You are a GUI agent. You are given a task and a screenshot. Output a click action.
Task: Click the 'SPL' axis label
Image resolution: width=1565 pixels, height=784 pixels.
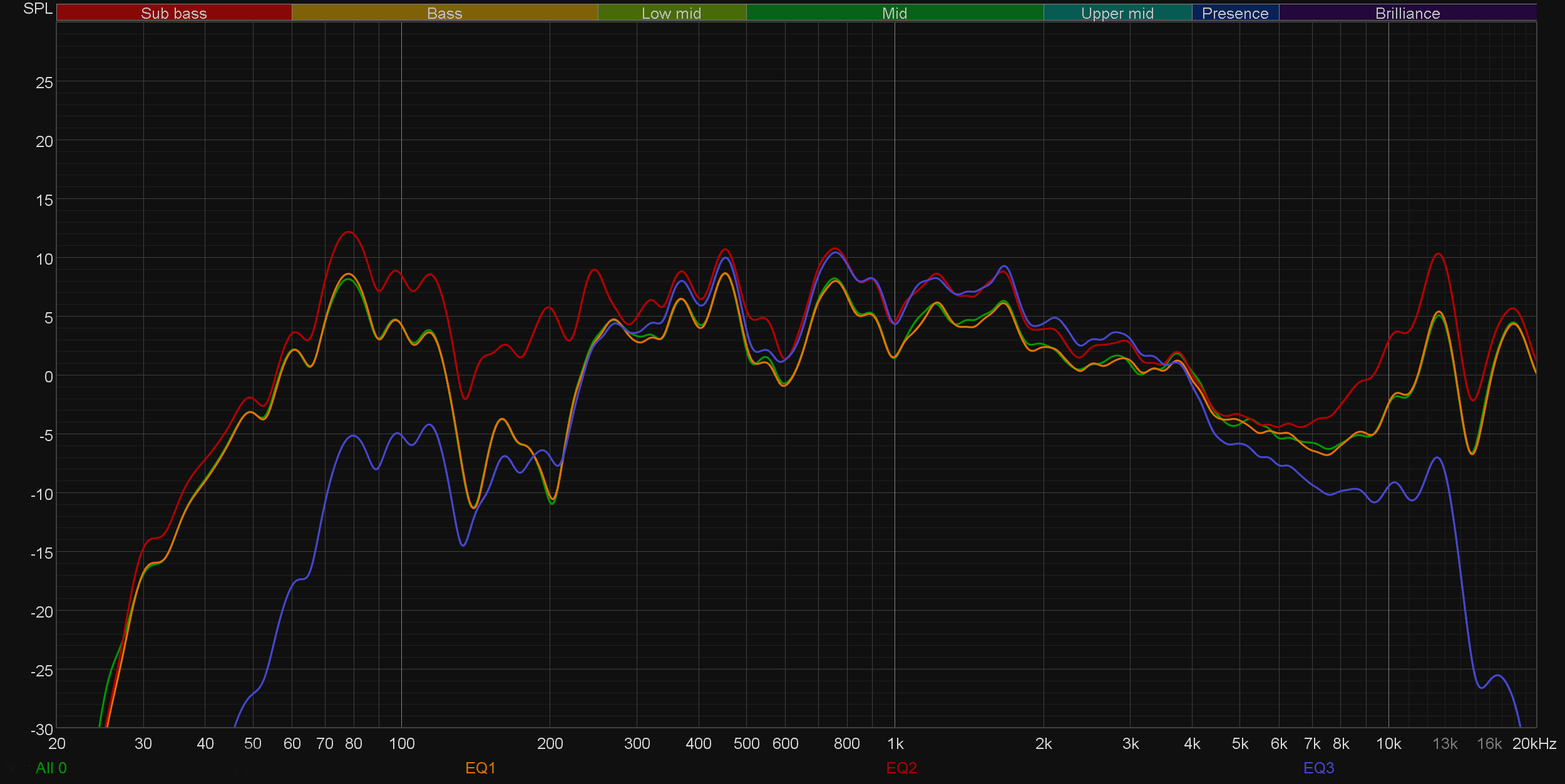[x=38, y=9]
